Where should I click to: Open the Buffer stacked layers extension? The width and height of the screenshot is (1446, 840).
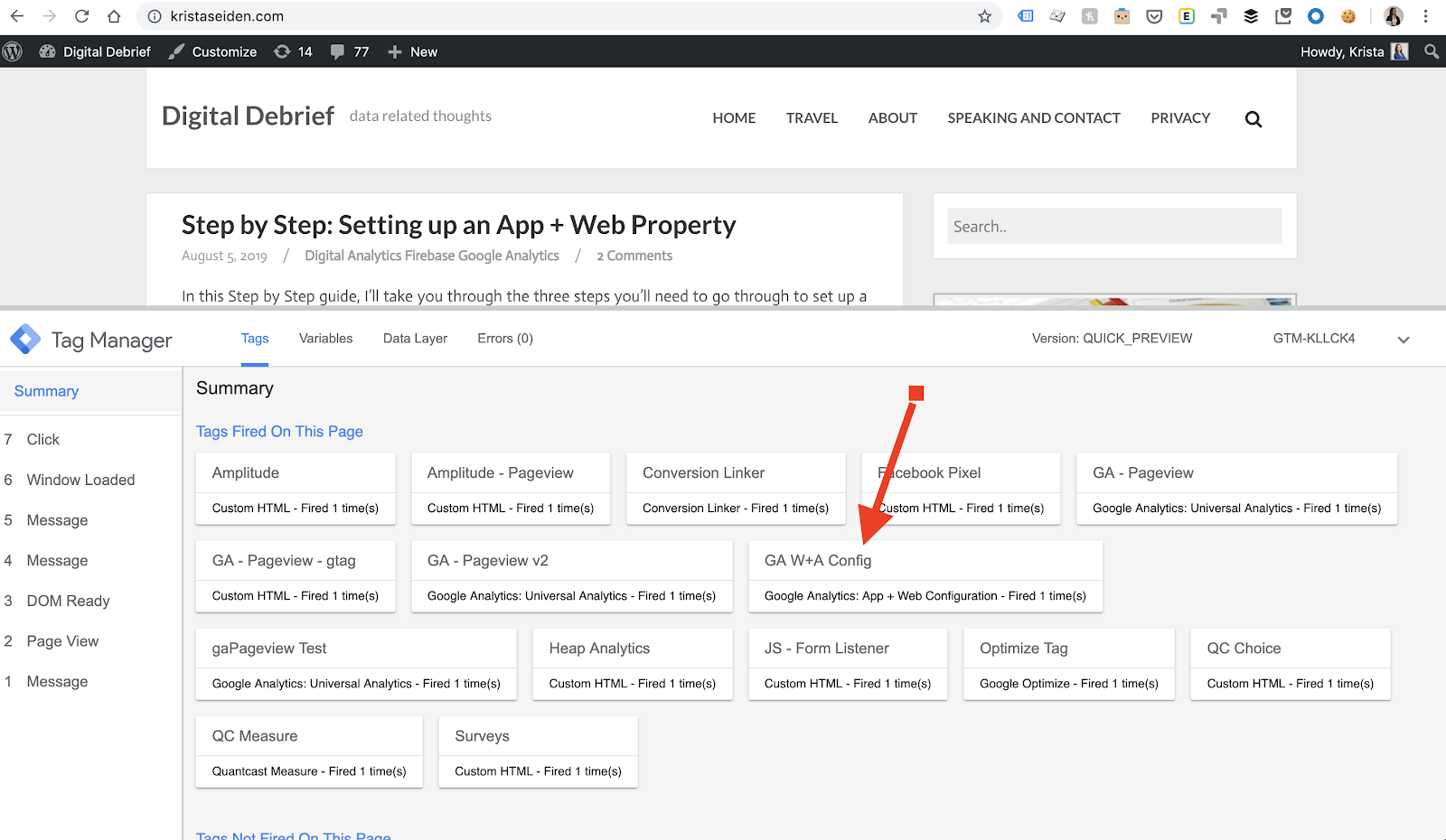tap(1251, 16)
